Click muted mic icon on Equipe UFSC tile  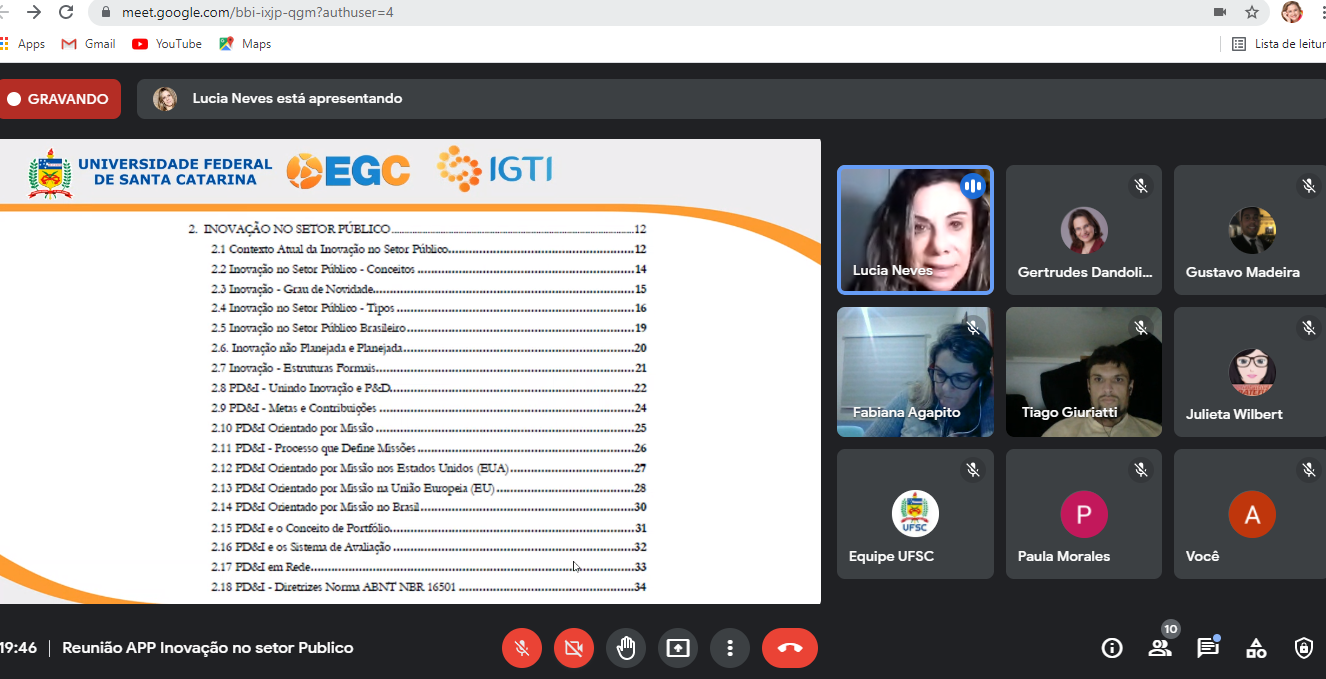[x=972, y=470]
